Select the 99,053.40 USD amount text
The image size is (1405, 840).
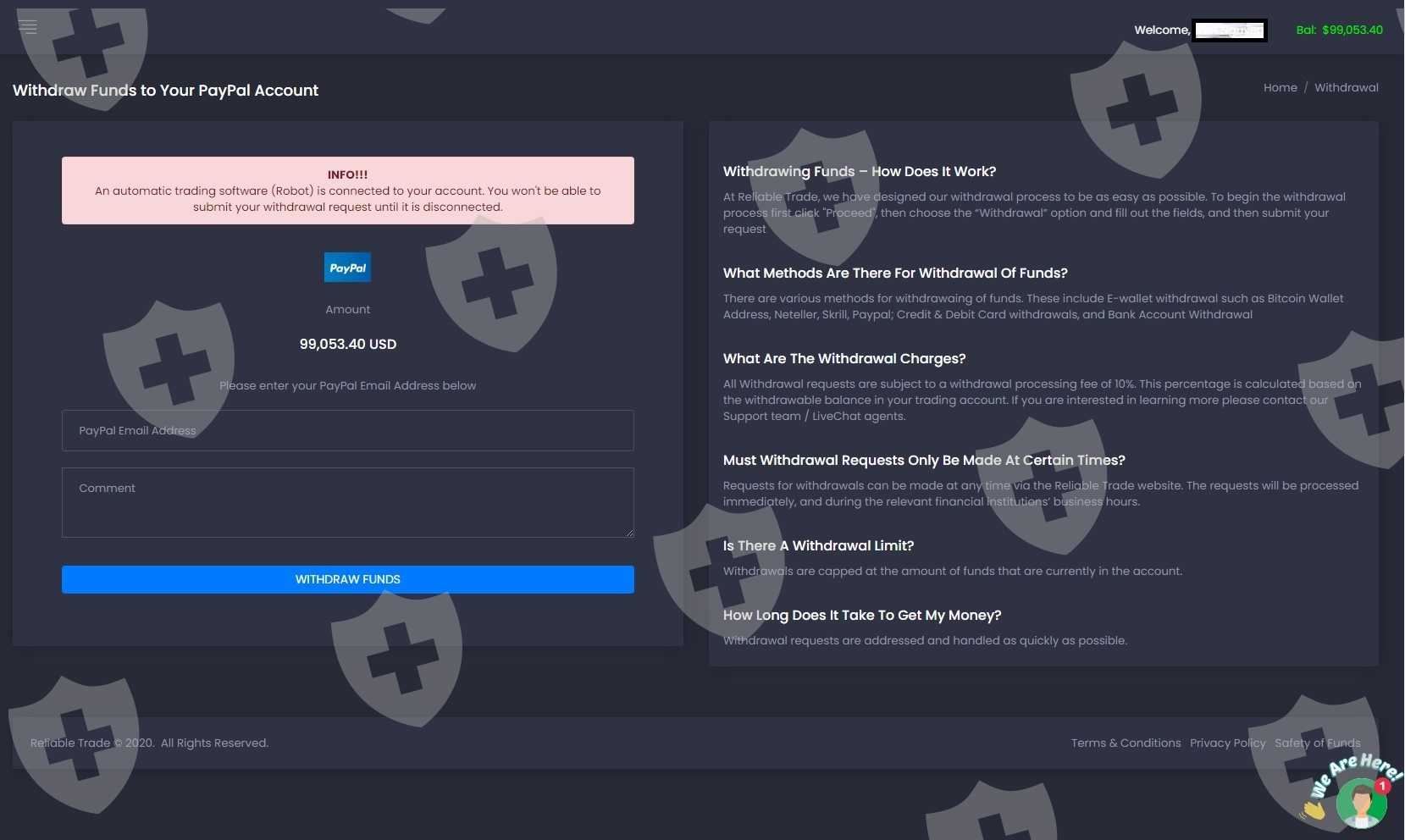click(x=347, y=344)
